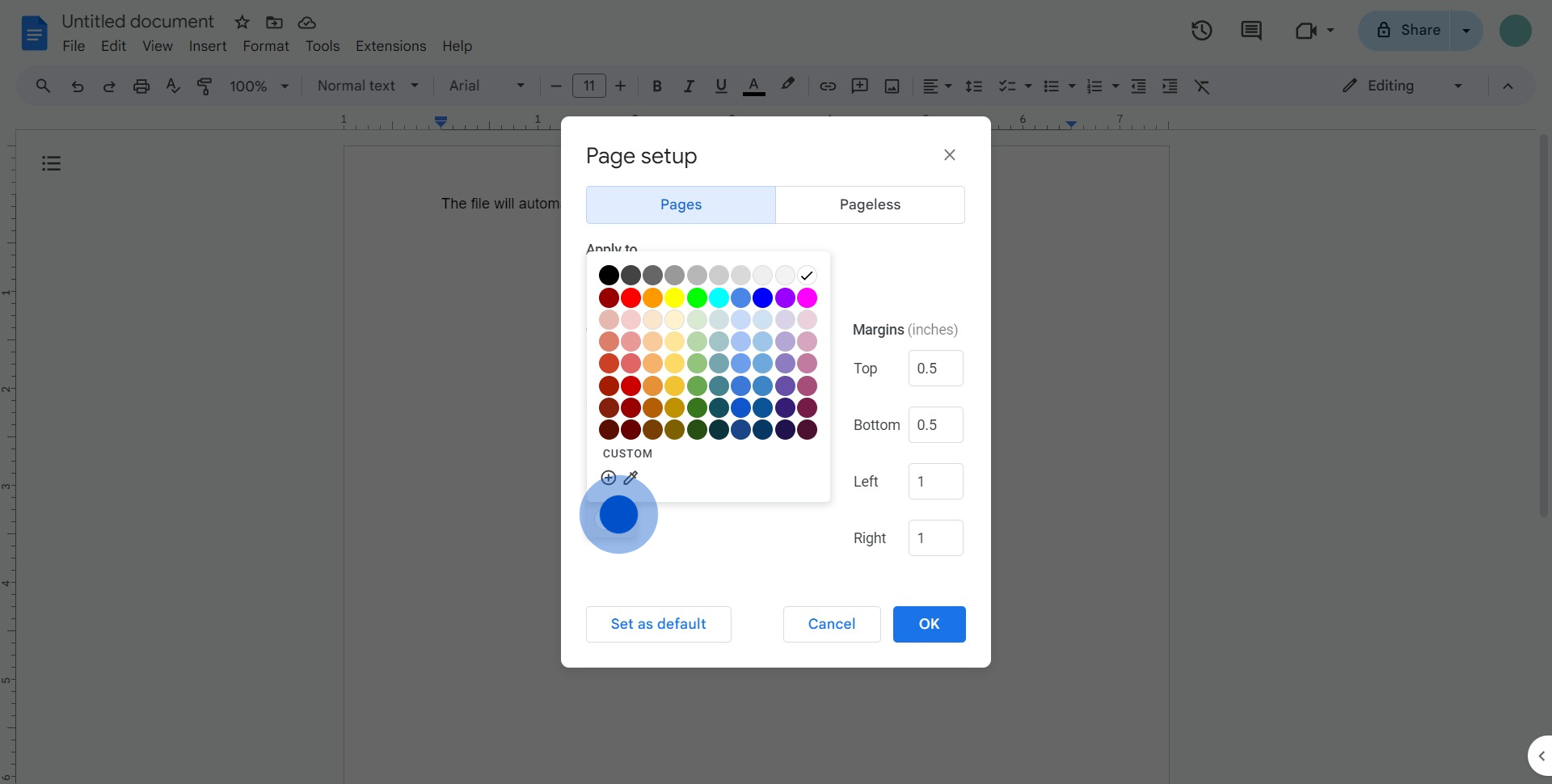Move document to a folder
Screen dimensions: 1552x784
[x=275, y=23]
